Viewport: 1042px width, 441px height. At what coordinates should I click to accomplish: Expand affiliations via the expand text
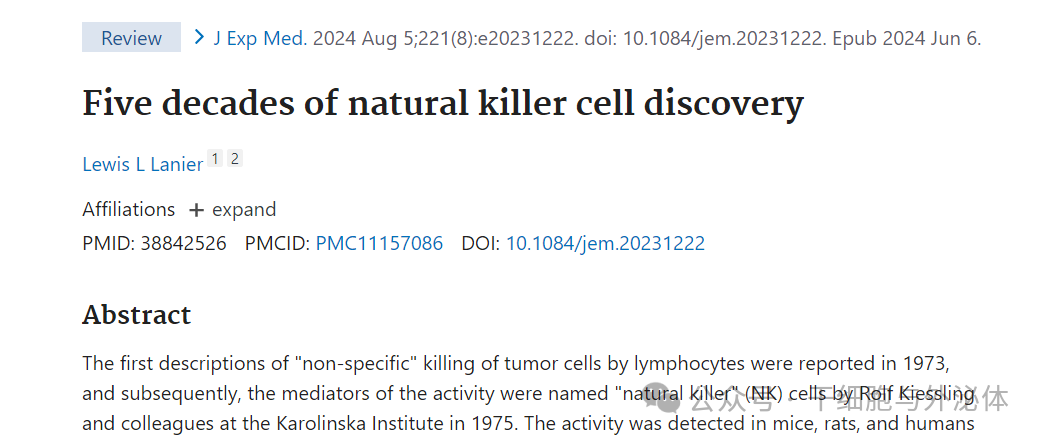tap(244, 210)
